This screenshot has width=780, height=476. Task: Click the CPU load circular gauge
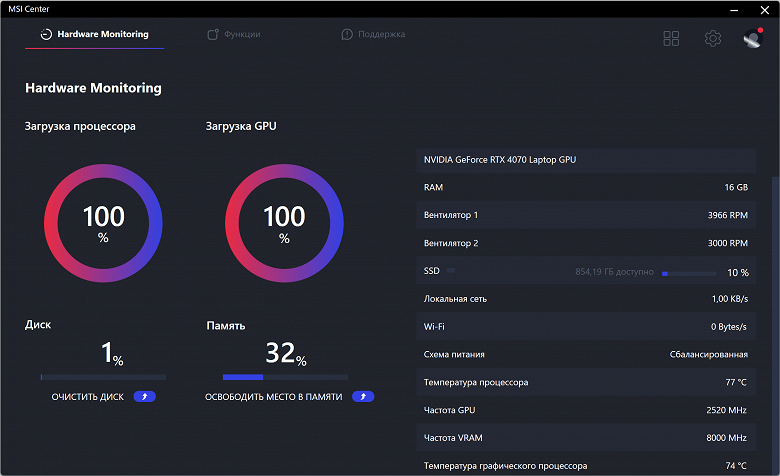point(103,223)
